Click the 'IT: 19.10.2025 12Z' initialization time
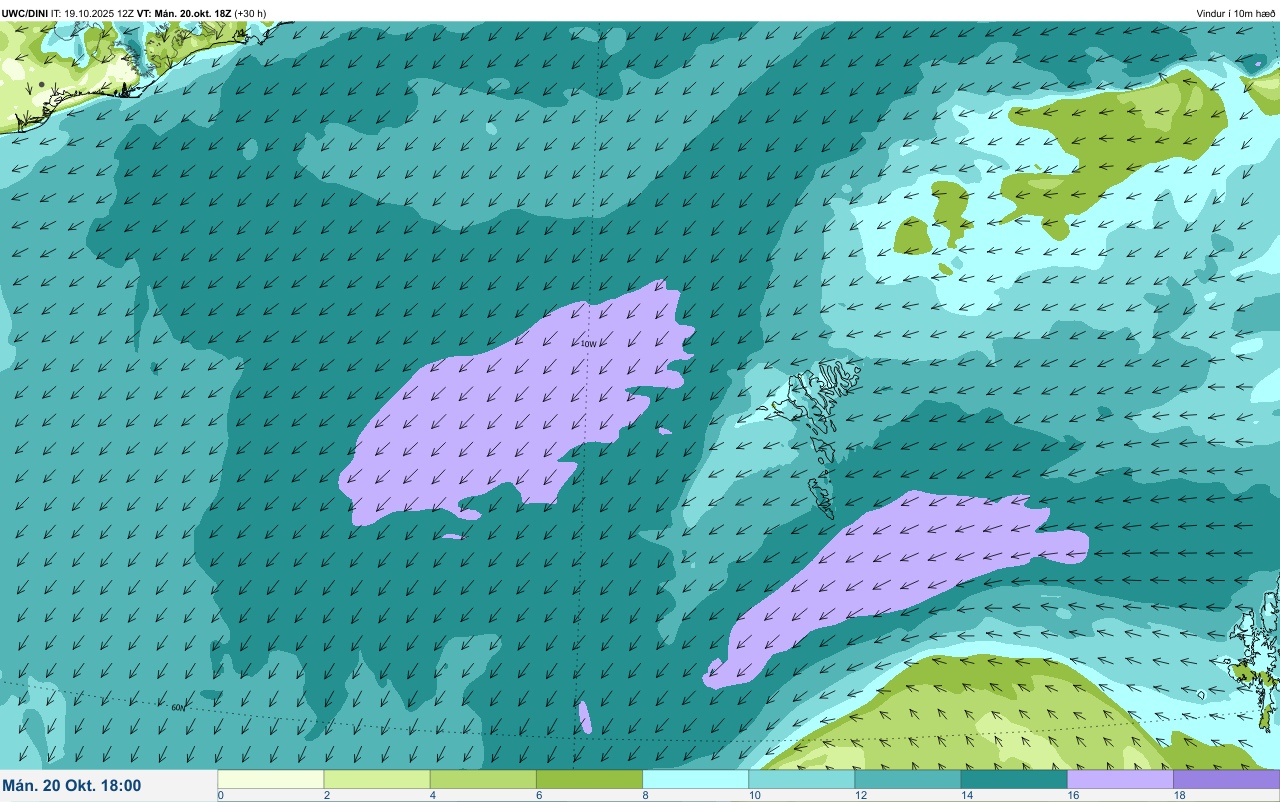The image size is (1280, 802). tap(92, 13)
